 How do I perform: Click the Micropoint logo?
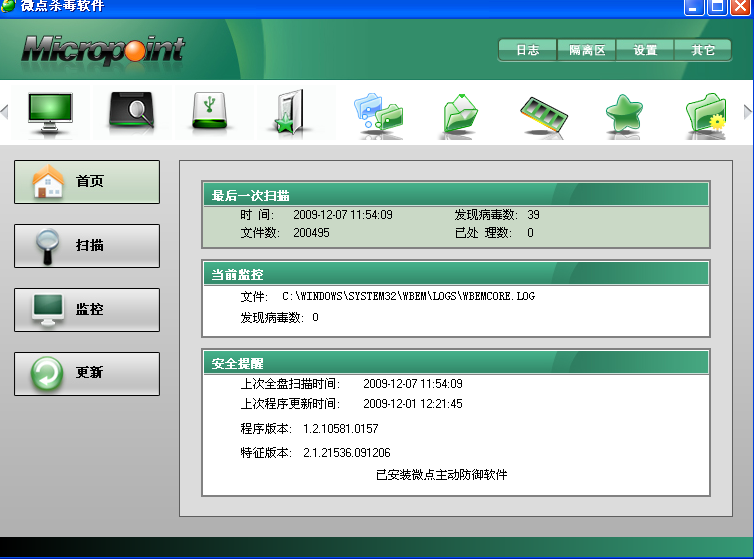103,50
